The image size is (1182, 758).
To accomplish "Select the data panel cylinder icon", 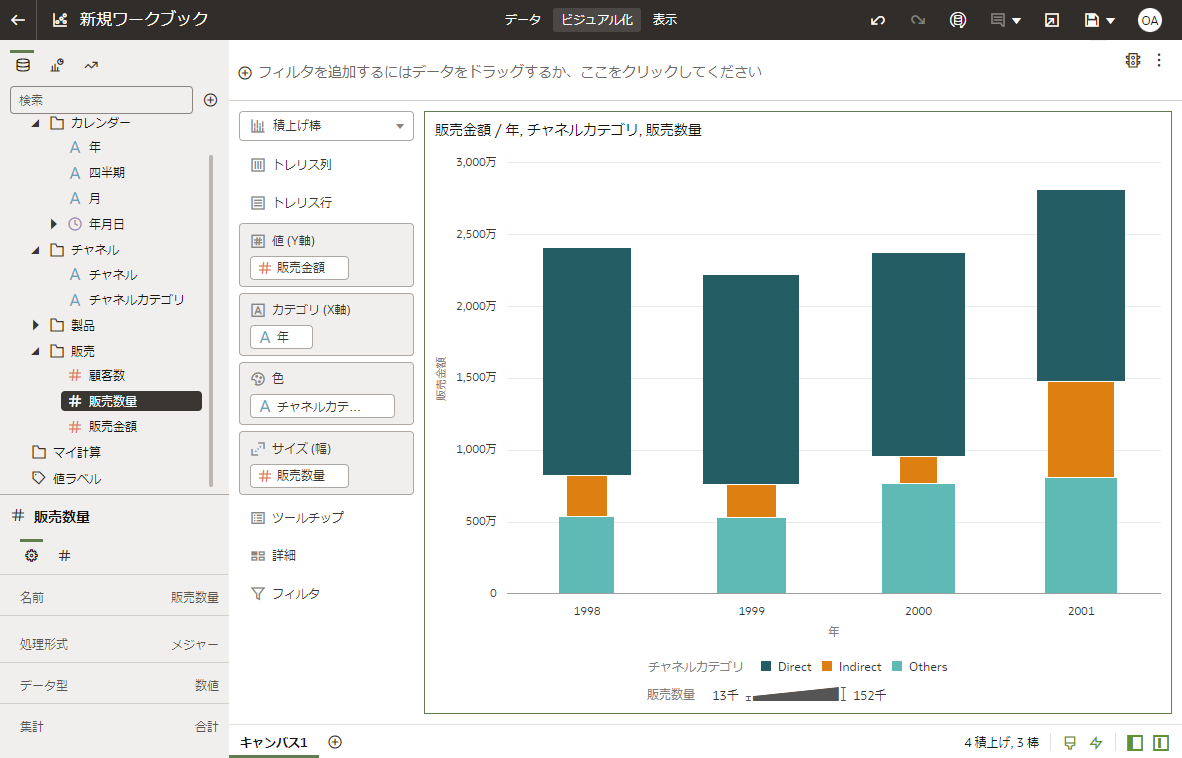I will (x=23, y=65).
